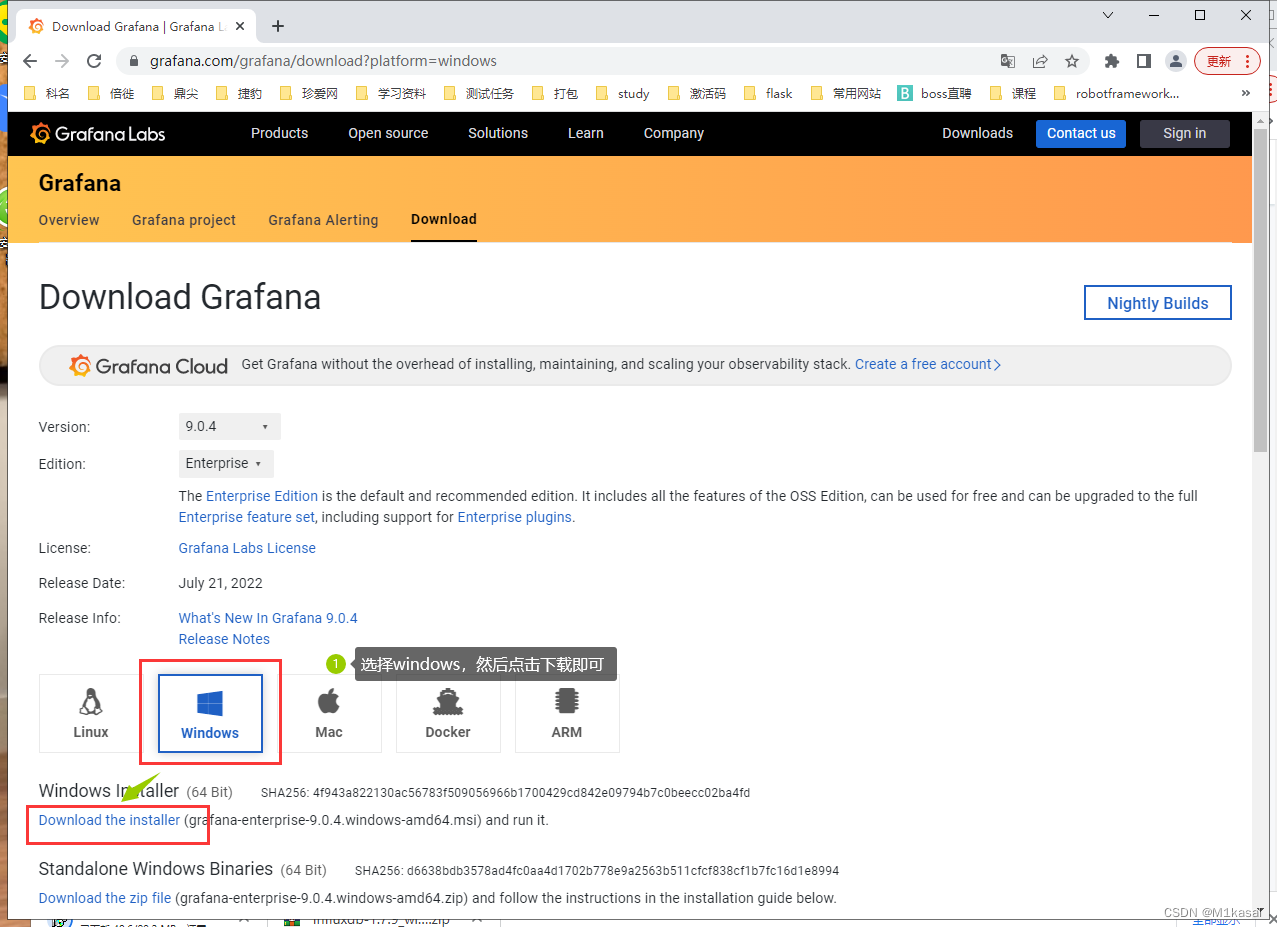Share this page via the share icon
The image size is (1277, 927).
1040,61
